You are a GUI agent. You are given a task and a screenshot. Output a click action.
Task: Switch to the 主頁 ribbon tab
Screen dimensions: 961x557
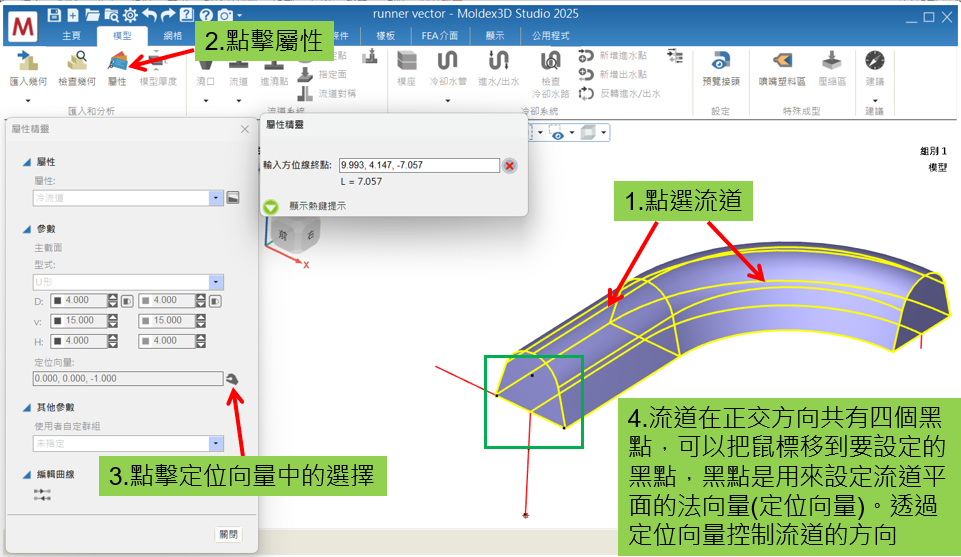tap(71, 36)
